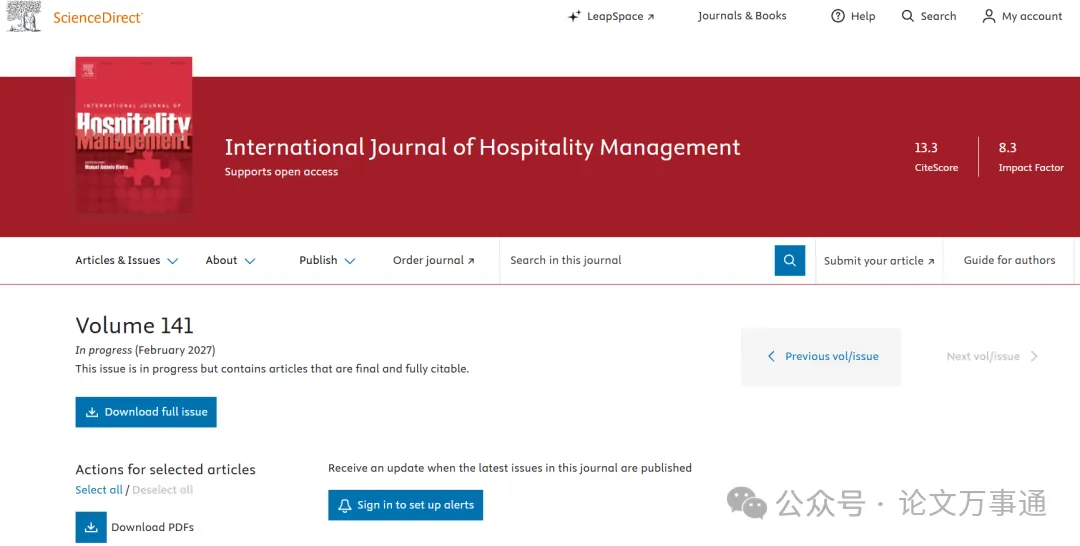Viewport: 1080px width, 546px height.
Task: Click download icon in Download full issue
Action: (92, 412)
